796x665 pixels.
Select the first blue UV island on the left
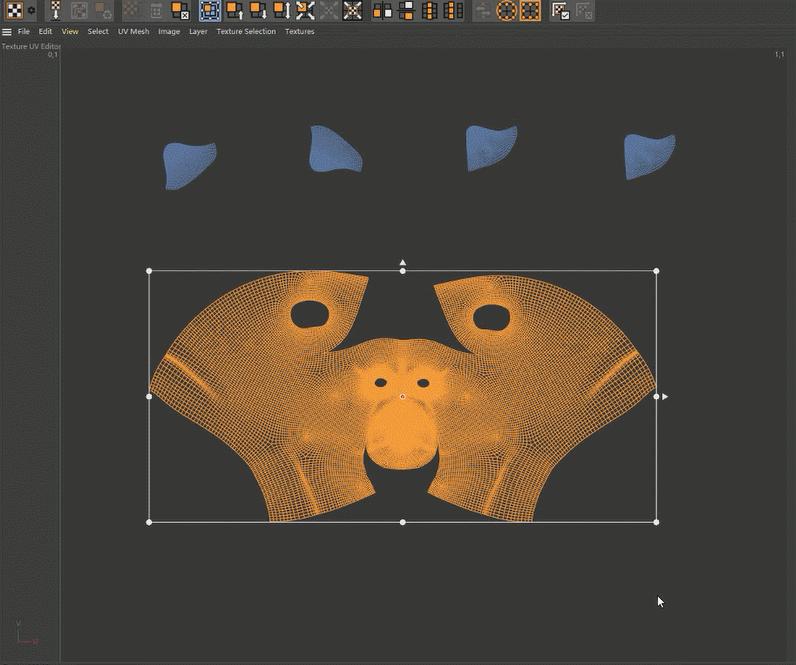coord(188,165)
